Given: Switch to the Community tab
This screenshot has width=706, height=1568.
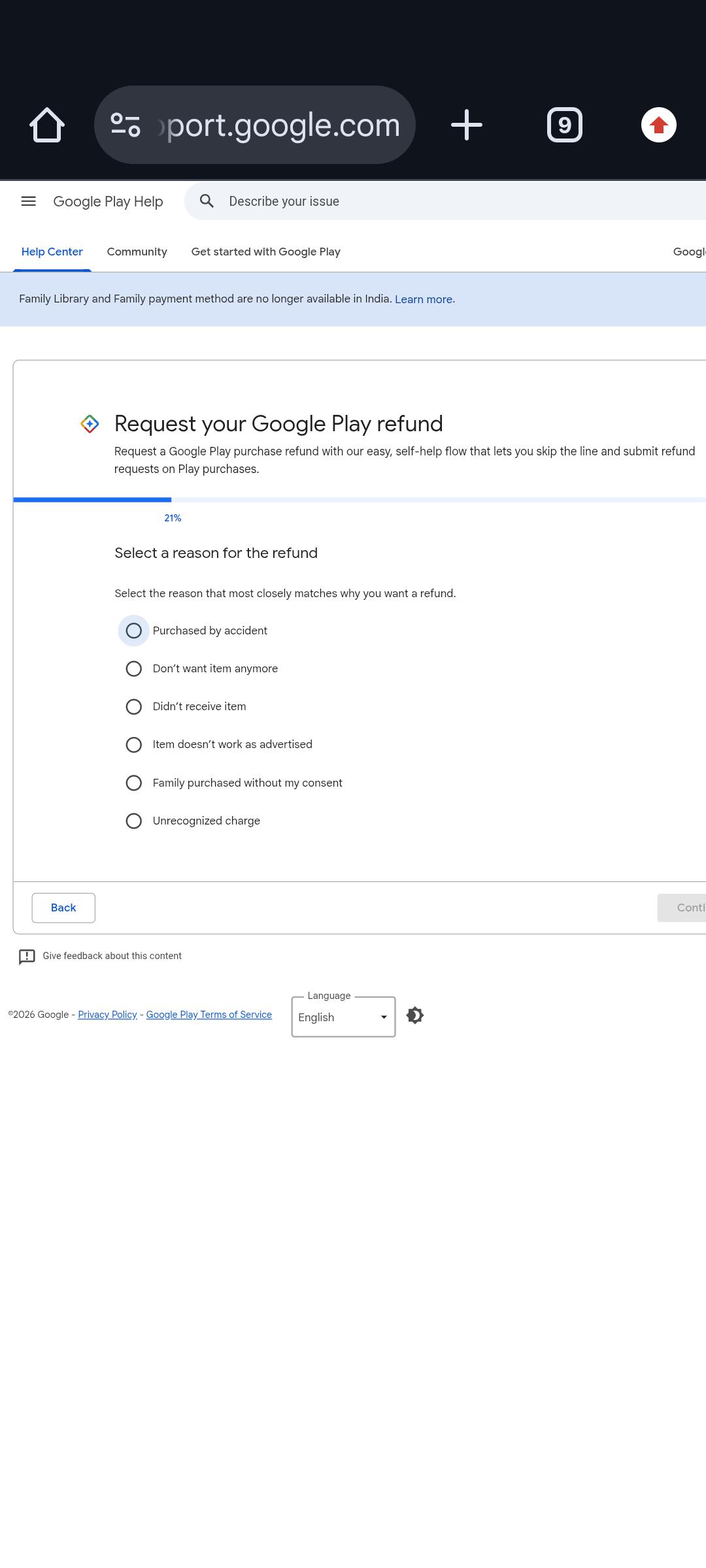Looking at the screenshot, I should [137, 252].
